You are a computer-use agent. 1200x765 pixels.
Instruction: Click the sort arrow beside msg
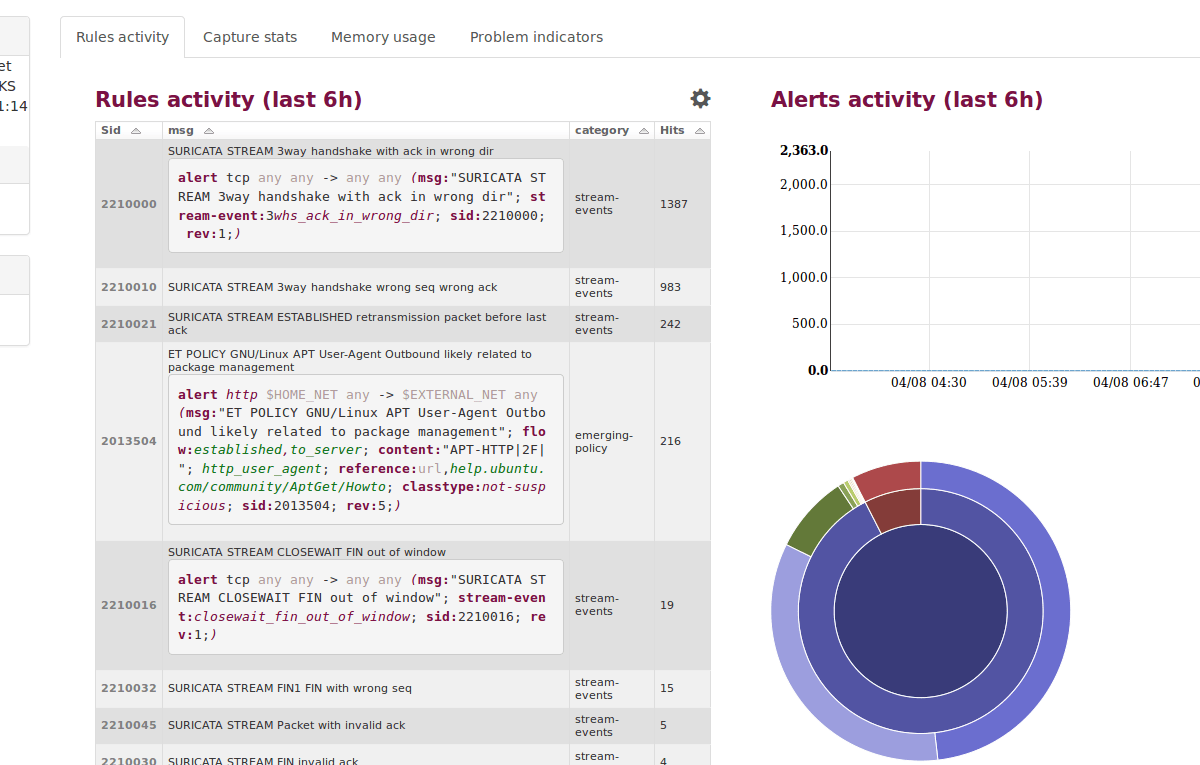click(x=209, y=131)
